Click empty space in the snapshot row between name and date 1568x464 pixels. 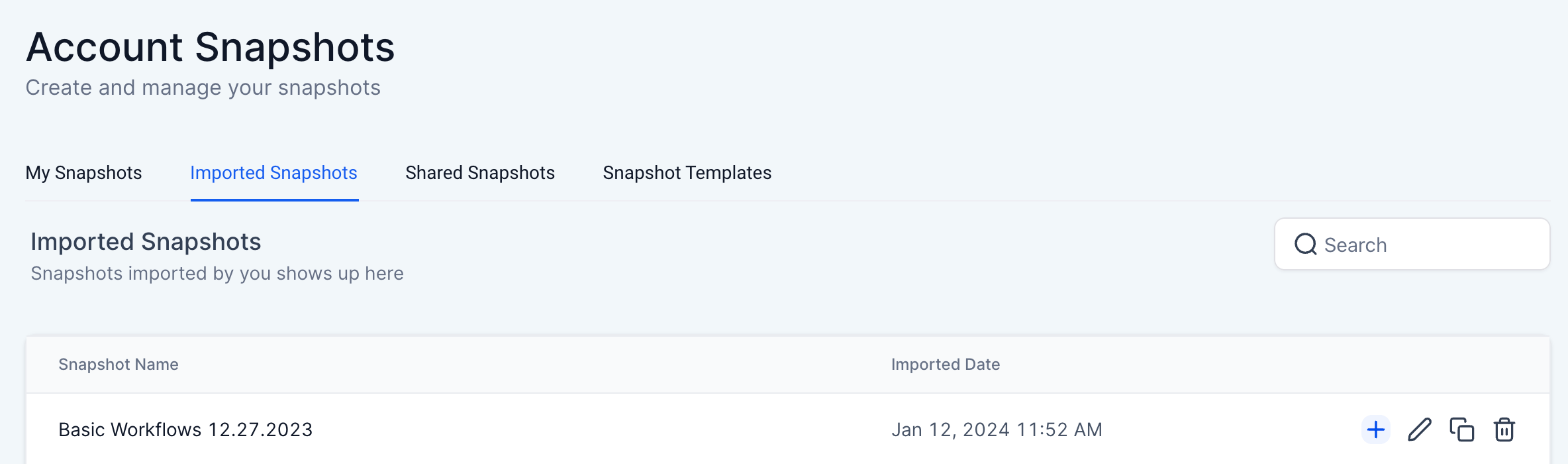[x=596, y=430]
